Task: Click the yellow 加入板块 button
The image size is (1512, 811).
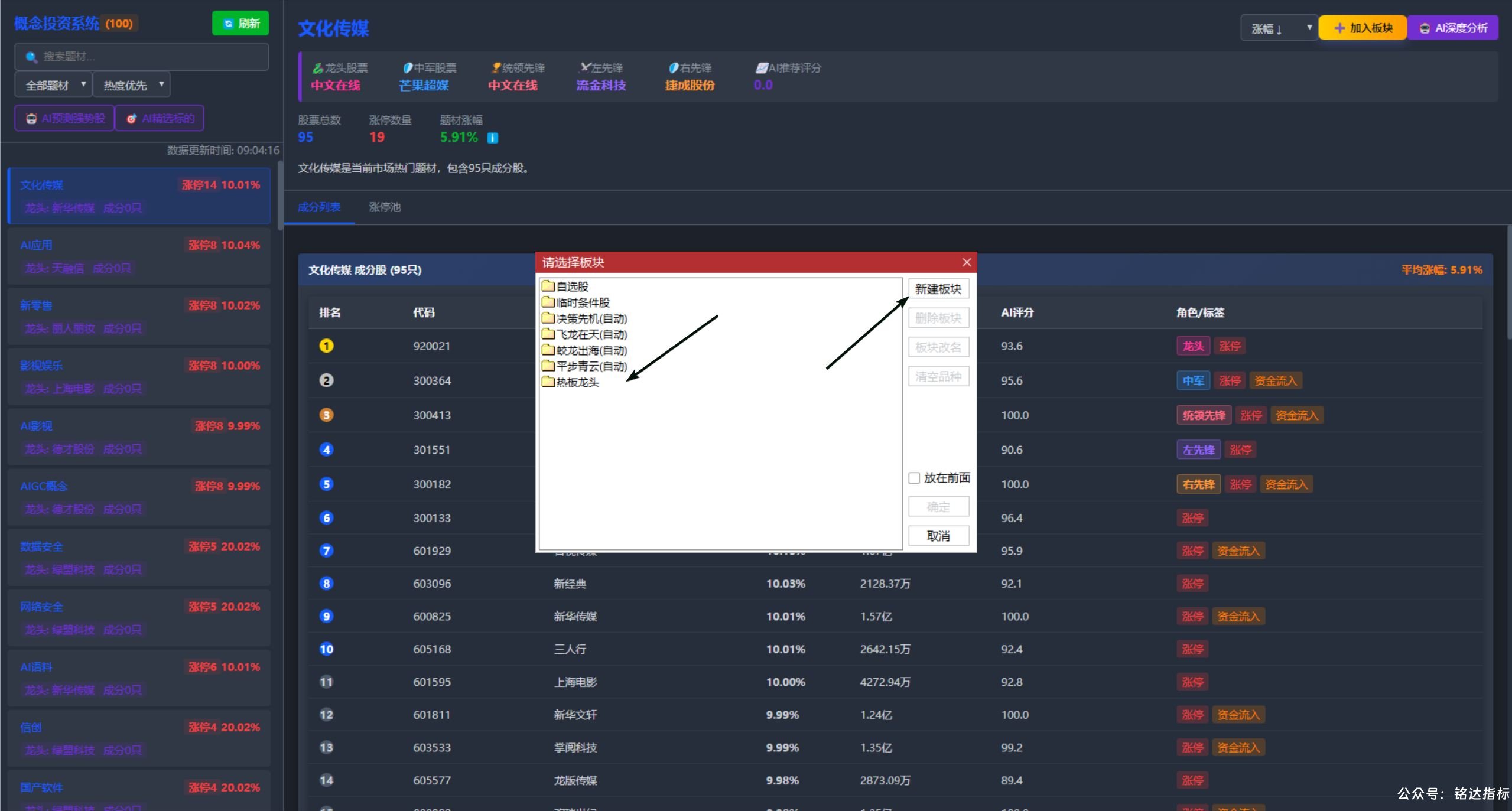Action: pyautogui.click(x=1363, y=28)
